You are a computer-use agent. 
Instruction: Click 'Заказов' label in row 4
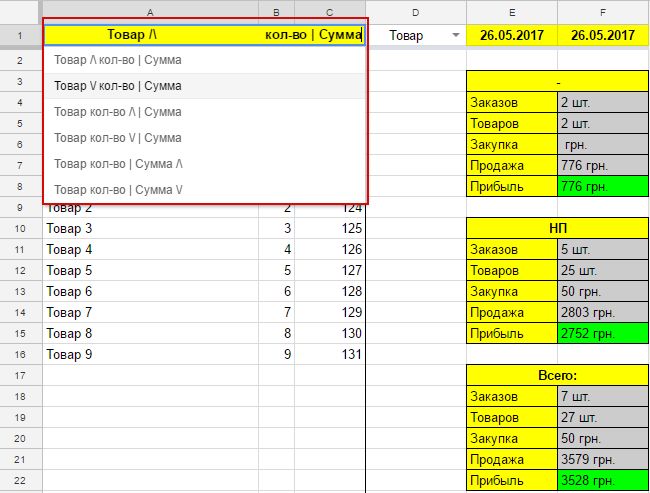512,102
